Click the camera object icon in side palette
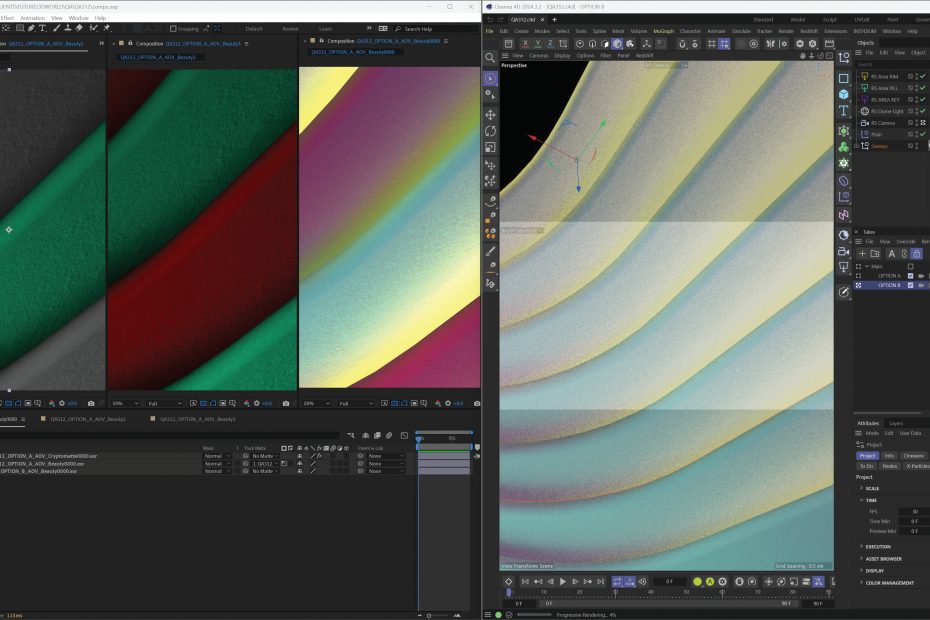 click(x=843, y=252)
